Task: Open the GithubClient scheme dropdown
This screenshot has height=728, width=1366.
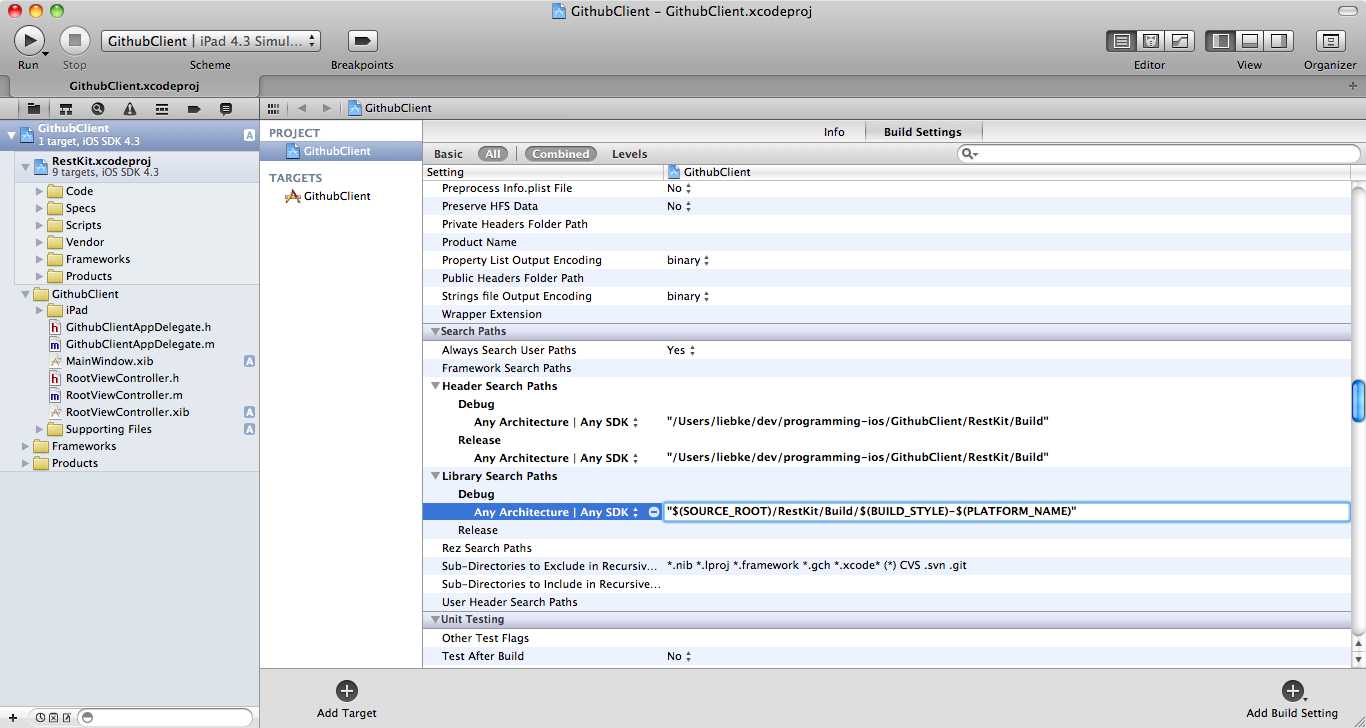Action: point(210,41)
